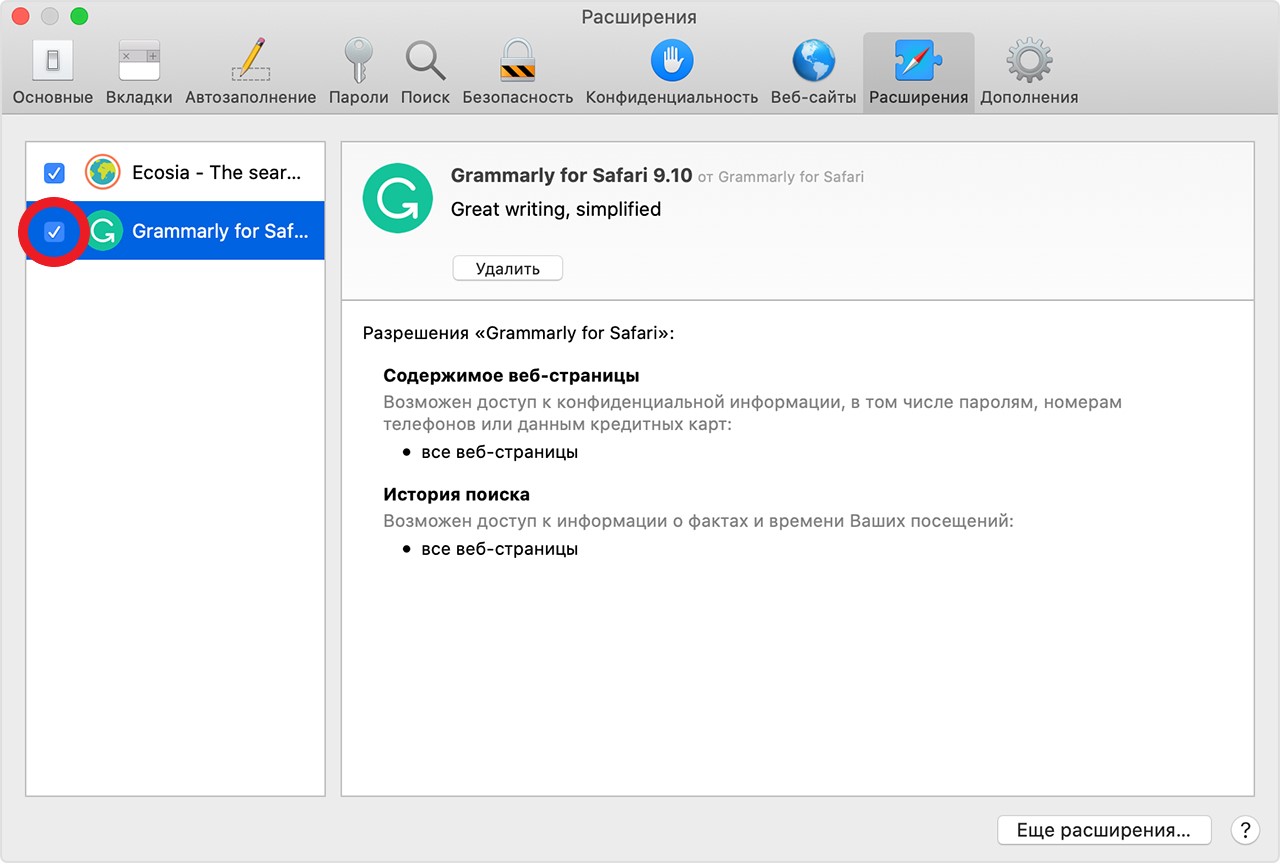Click the Ecosia globe icon in list
Screen dimensions: 1280x864
102,173
